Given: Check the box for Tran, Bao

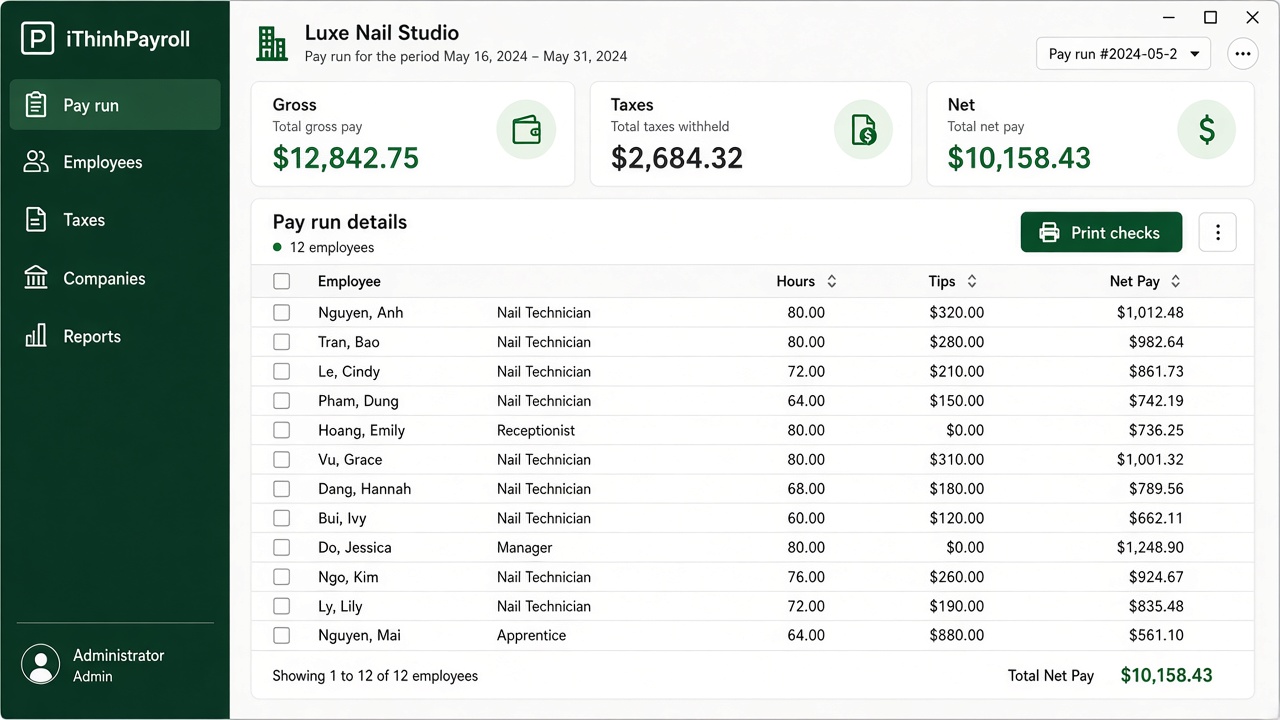Looking at the screenshot, I should point(282,342).
